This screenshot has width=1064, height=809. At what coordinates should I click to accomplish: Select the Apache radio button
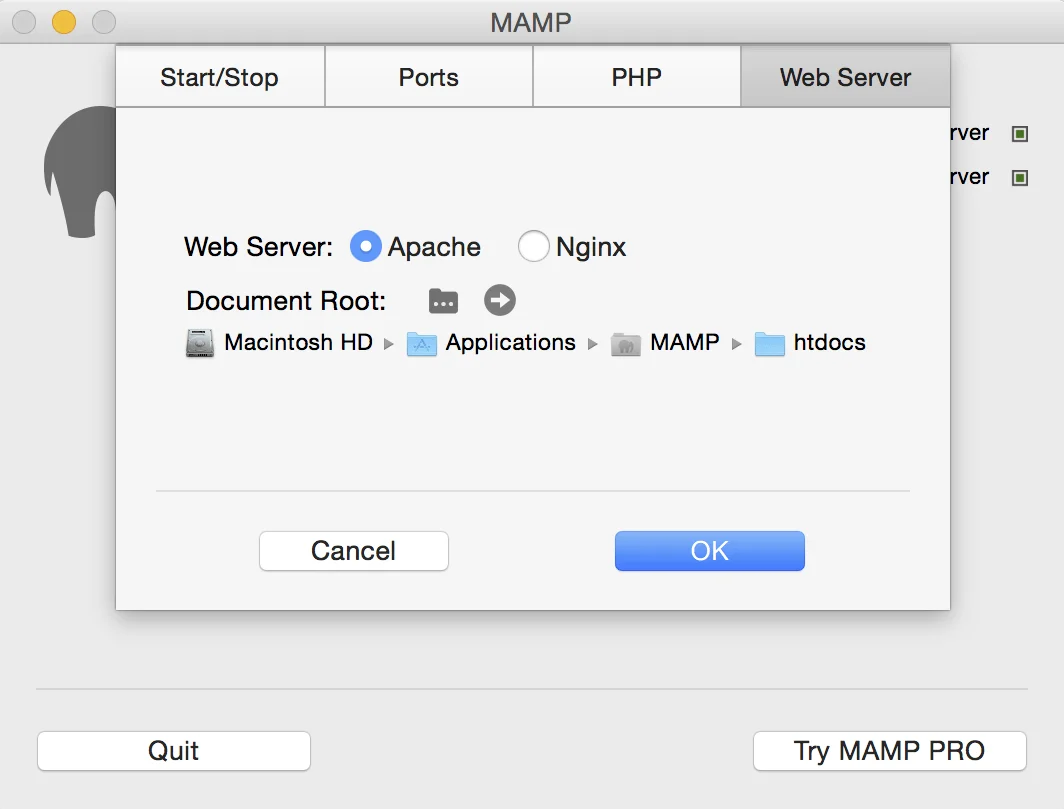(366, 246)
